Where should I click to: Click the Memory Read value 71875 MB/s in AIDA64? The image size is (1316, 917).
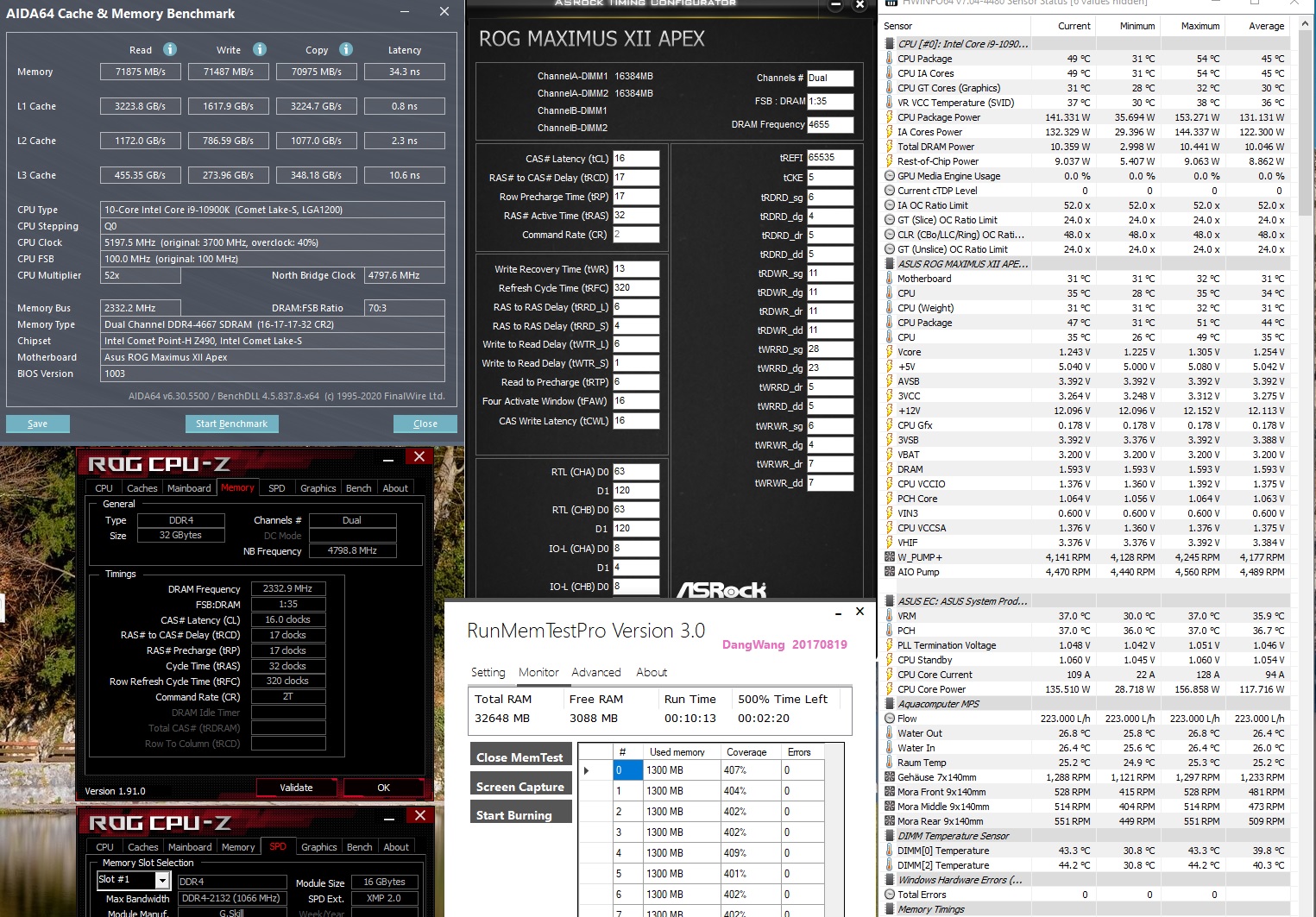click(x=141, y=72)
